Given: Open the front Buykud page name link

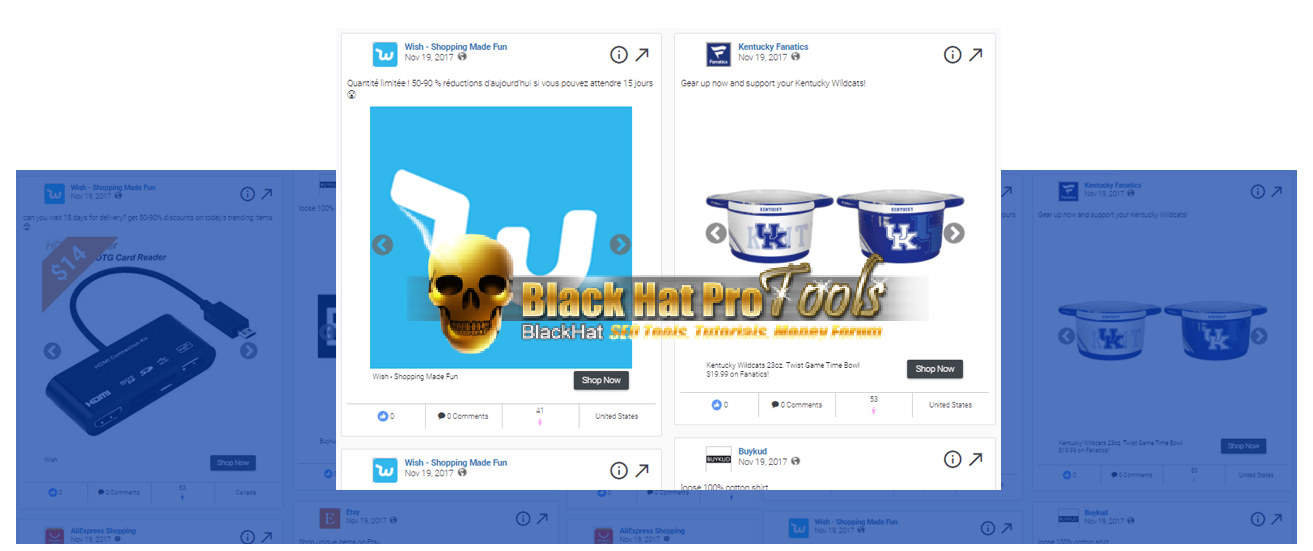Looking at the screenshot, I should [x=752, y=452].
